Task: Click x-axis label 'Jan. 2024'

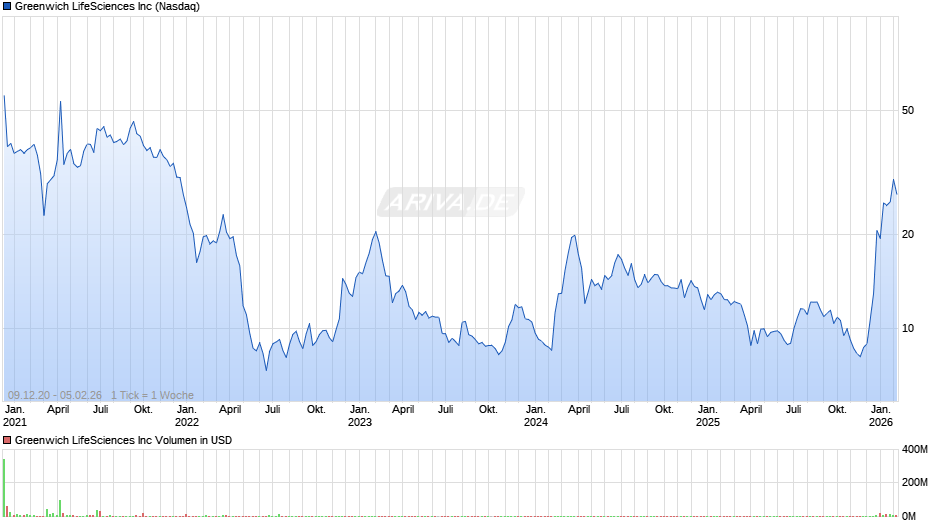Action: click(535, 416)
